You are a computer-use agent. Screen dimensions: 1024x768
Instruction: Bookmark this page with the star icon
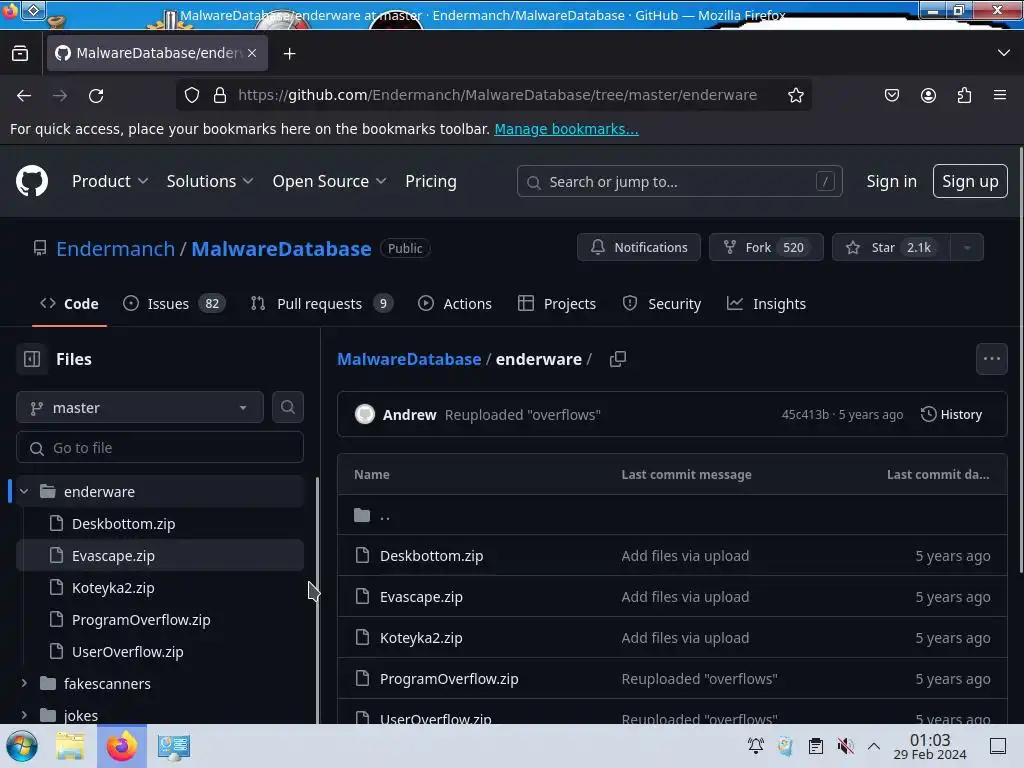pyautogui.click(x=795, y=95)
